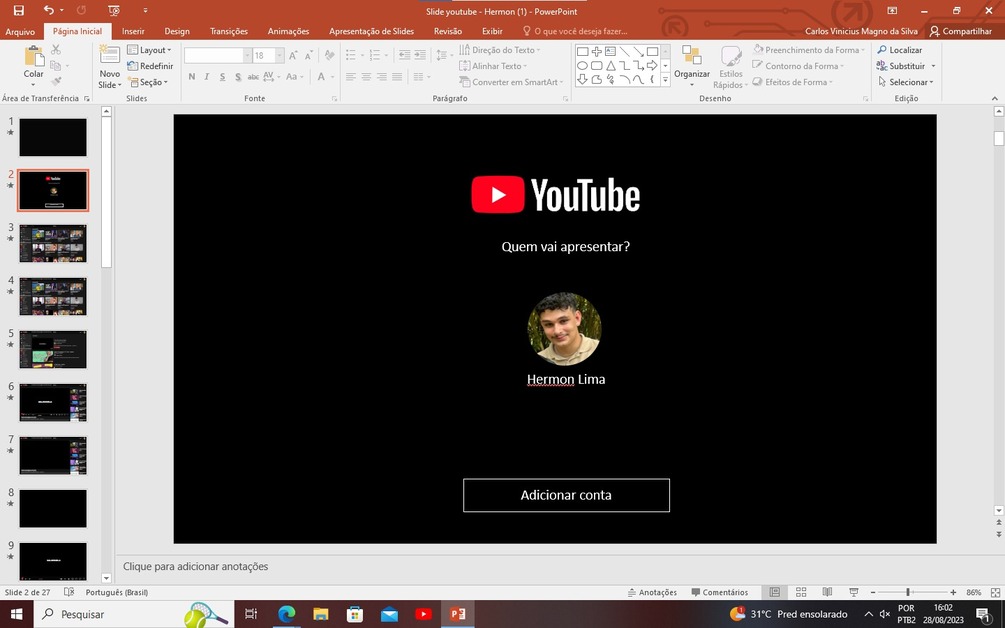The image size is (1005, 628).
Task: Toggle align text right
Action: [381, 77]
